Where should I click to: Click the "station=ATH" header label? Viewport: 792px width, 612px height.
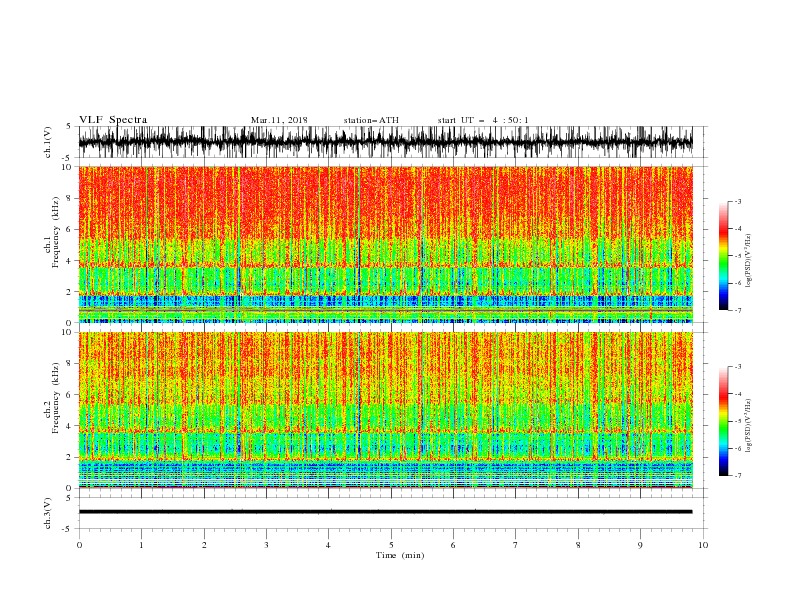(x=371, y=120)
